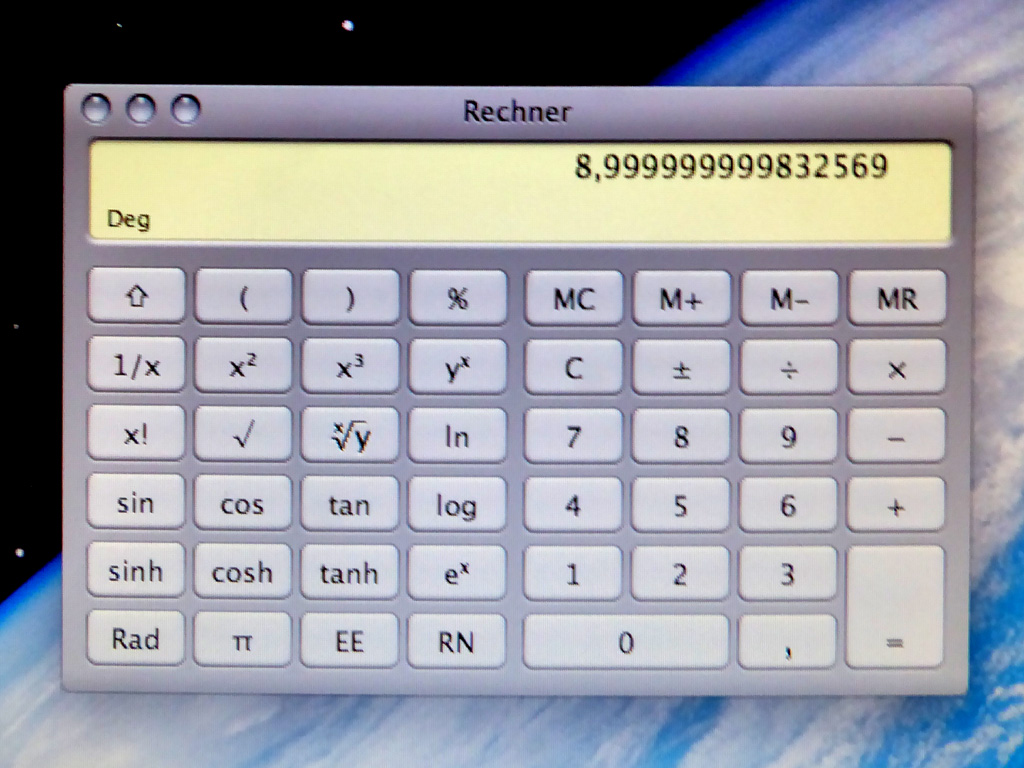
Task: Minimize the Rechner window with middle button
Action: point(140,108)
